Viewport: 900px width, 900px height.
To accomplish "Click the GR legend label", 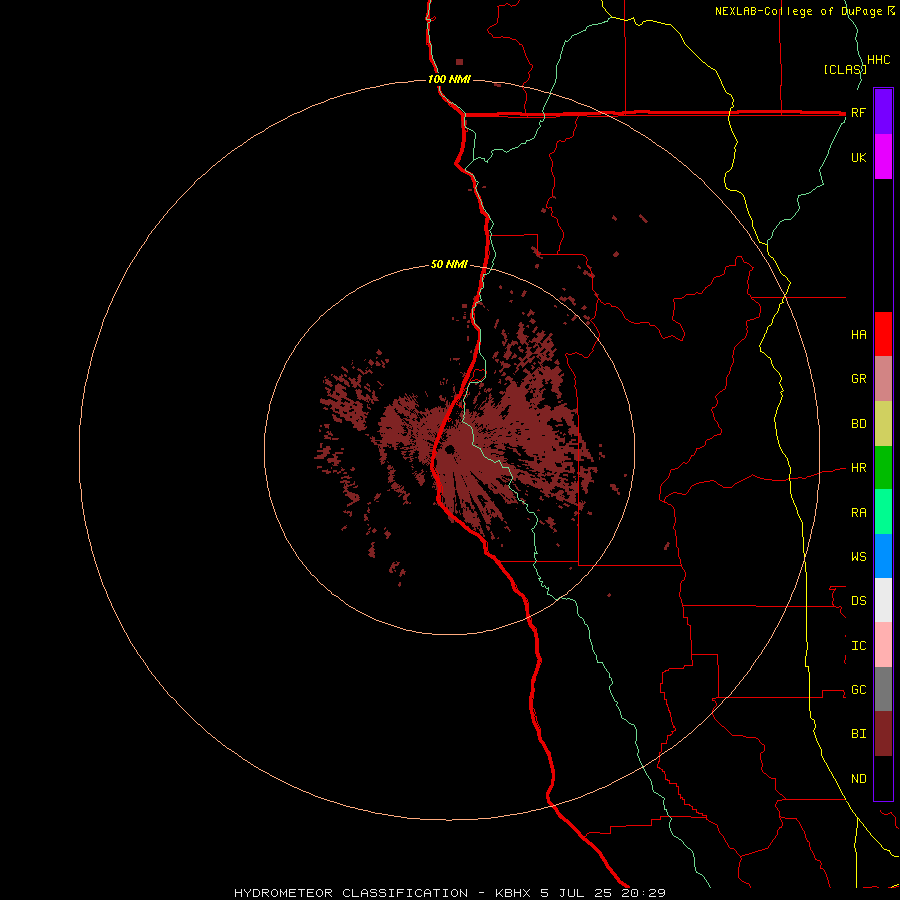I will (858, 379).
